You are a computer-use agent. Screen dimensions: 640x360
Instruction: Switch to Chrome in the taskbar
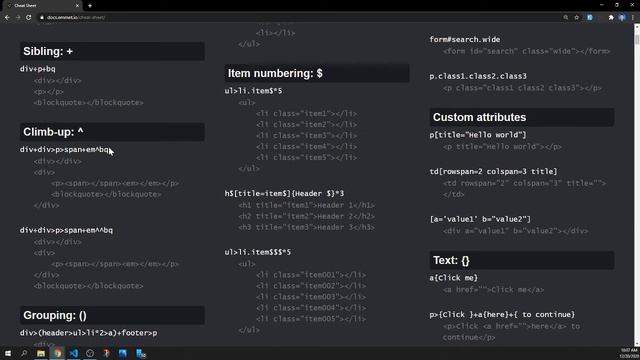tap(58, 353)
